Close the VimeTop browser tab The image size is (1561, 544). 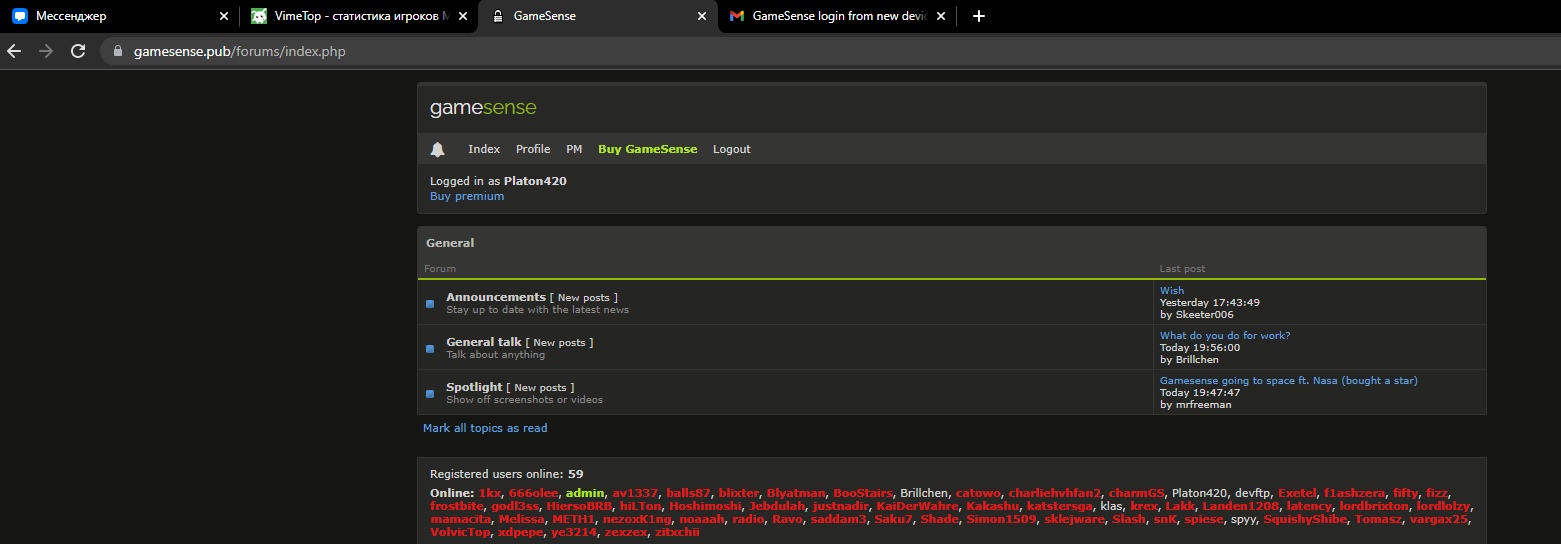pyautogui.click(x=463, y=16)
